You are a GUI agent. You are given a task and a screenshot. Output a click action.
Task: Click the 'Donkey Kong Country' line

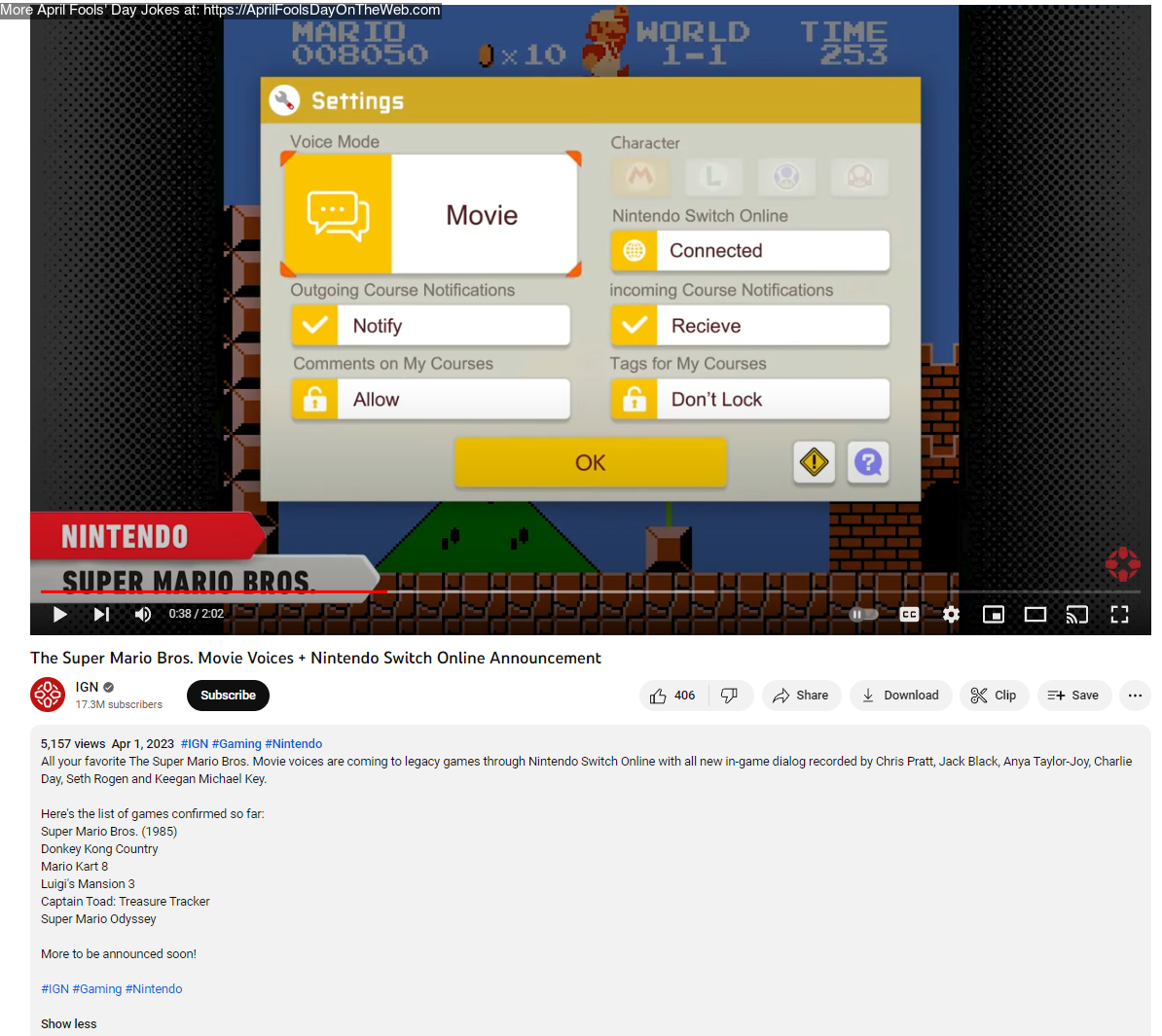[99, 848]
